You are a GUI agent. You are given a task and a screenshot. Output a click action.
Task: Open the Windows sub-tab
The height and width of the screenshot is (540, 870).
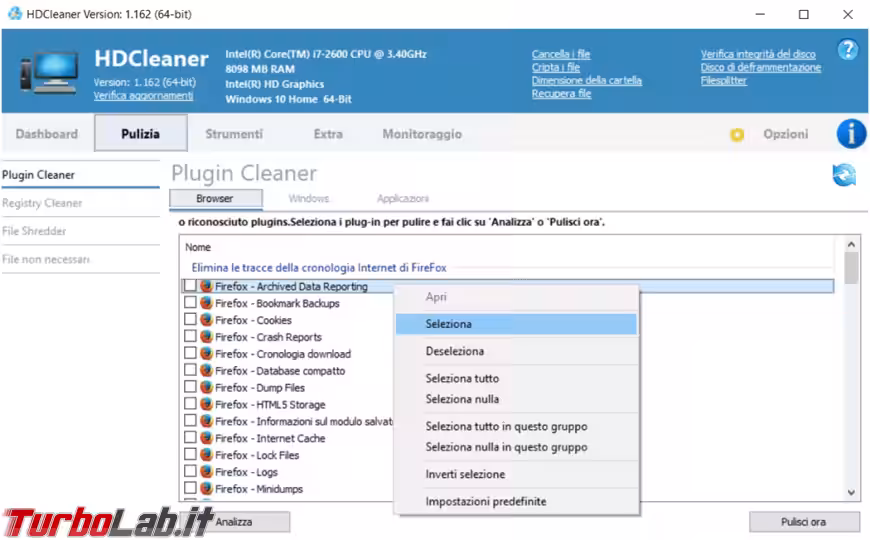[308, 198]
